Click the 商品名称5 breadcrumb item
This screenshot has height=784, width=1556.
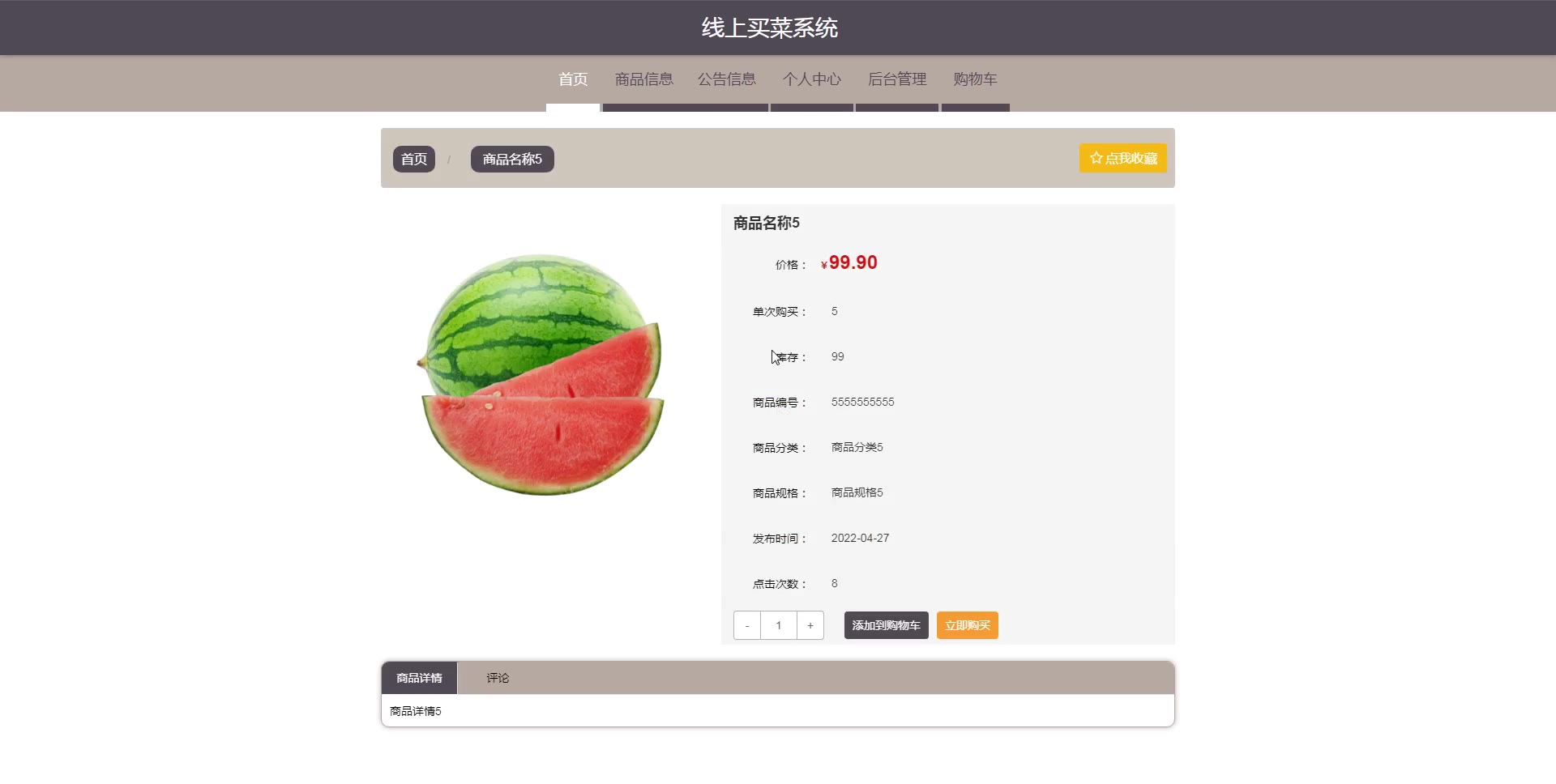click(512, 159)
